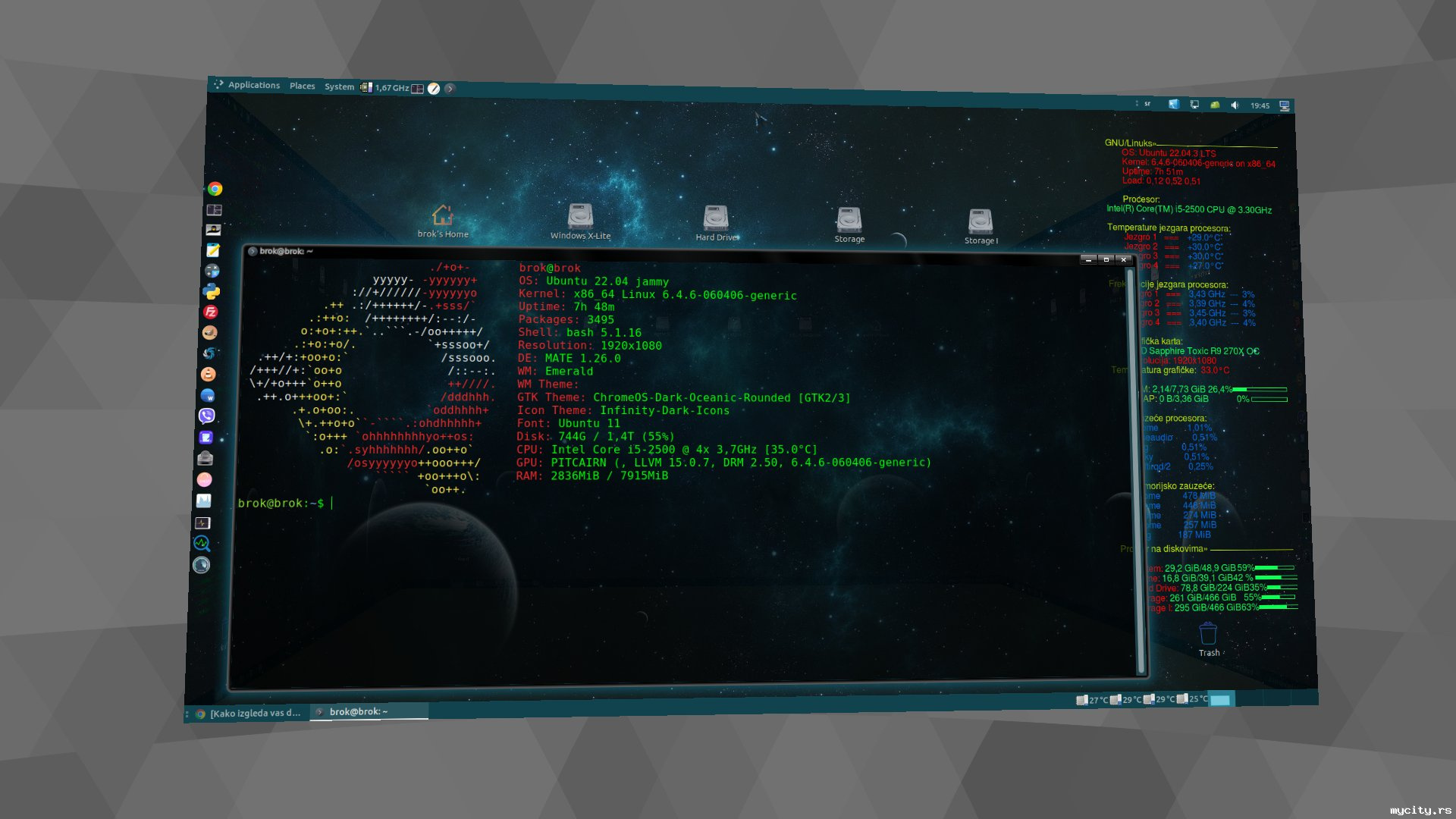Click CPU frequency 1,67 GHz applet
1456x819 pixels.
pyautogui.click(x=391, y=88)
